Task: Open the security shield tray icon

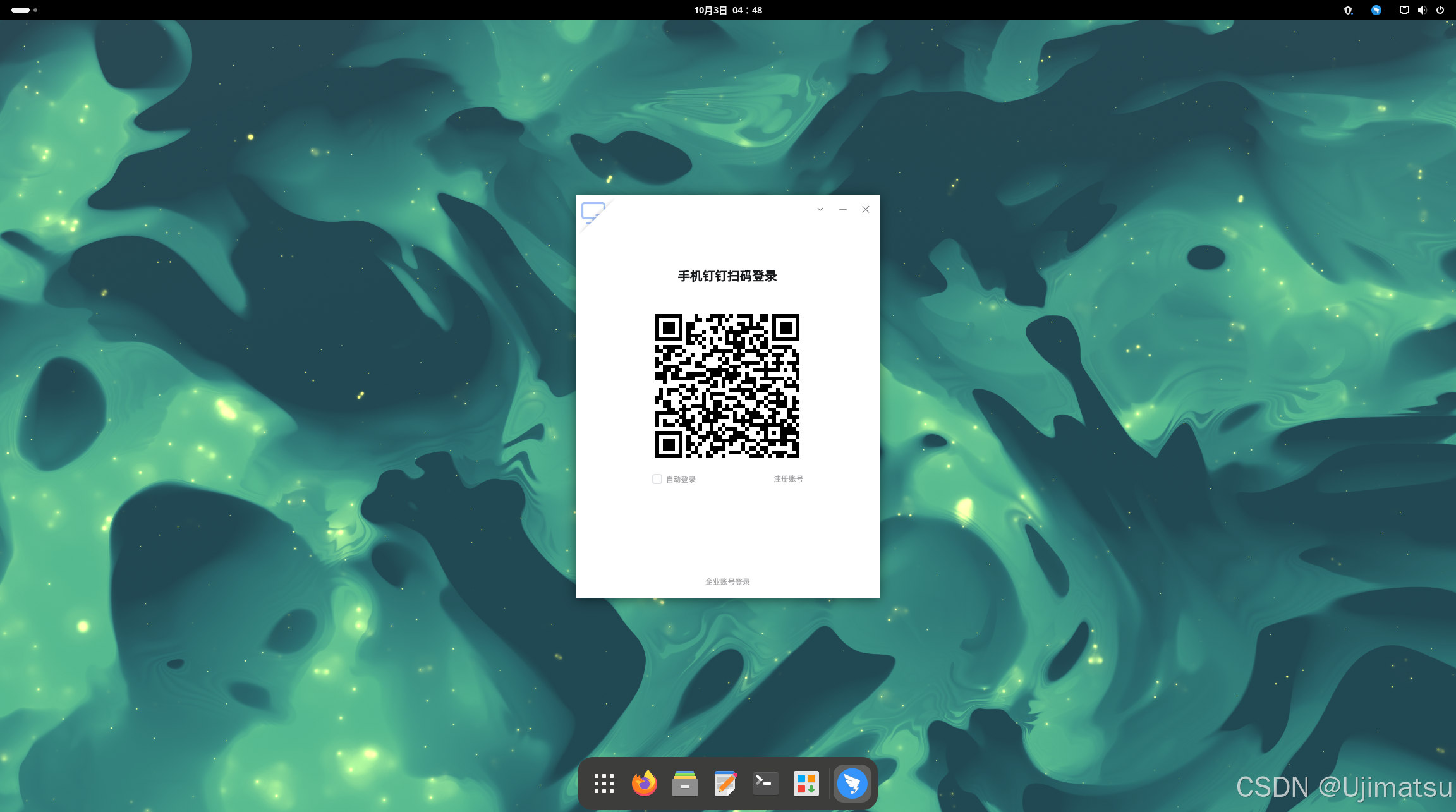Action: [x=1348, y=10]
